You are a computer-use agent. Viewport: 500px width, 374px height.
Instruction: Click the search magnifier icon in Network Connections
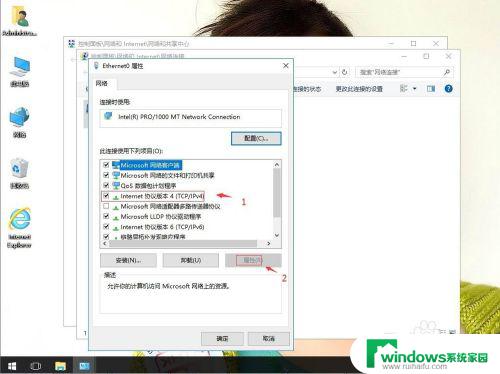tap(447, 72)
